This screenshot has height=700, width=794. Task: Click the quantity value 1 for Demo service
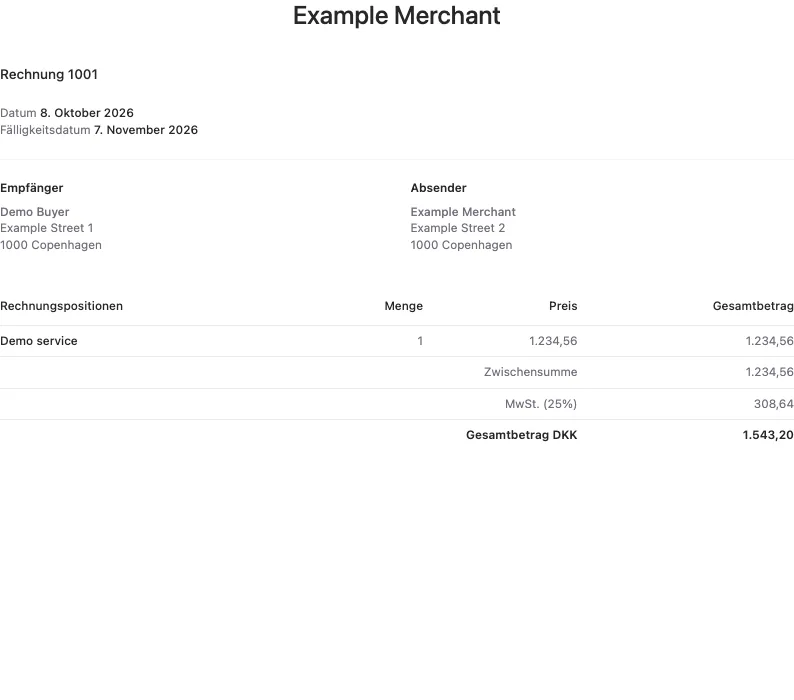click(420, 341)
